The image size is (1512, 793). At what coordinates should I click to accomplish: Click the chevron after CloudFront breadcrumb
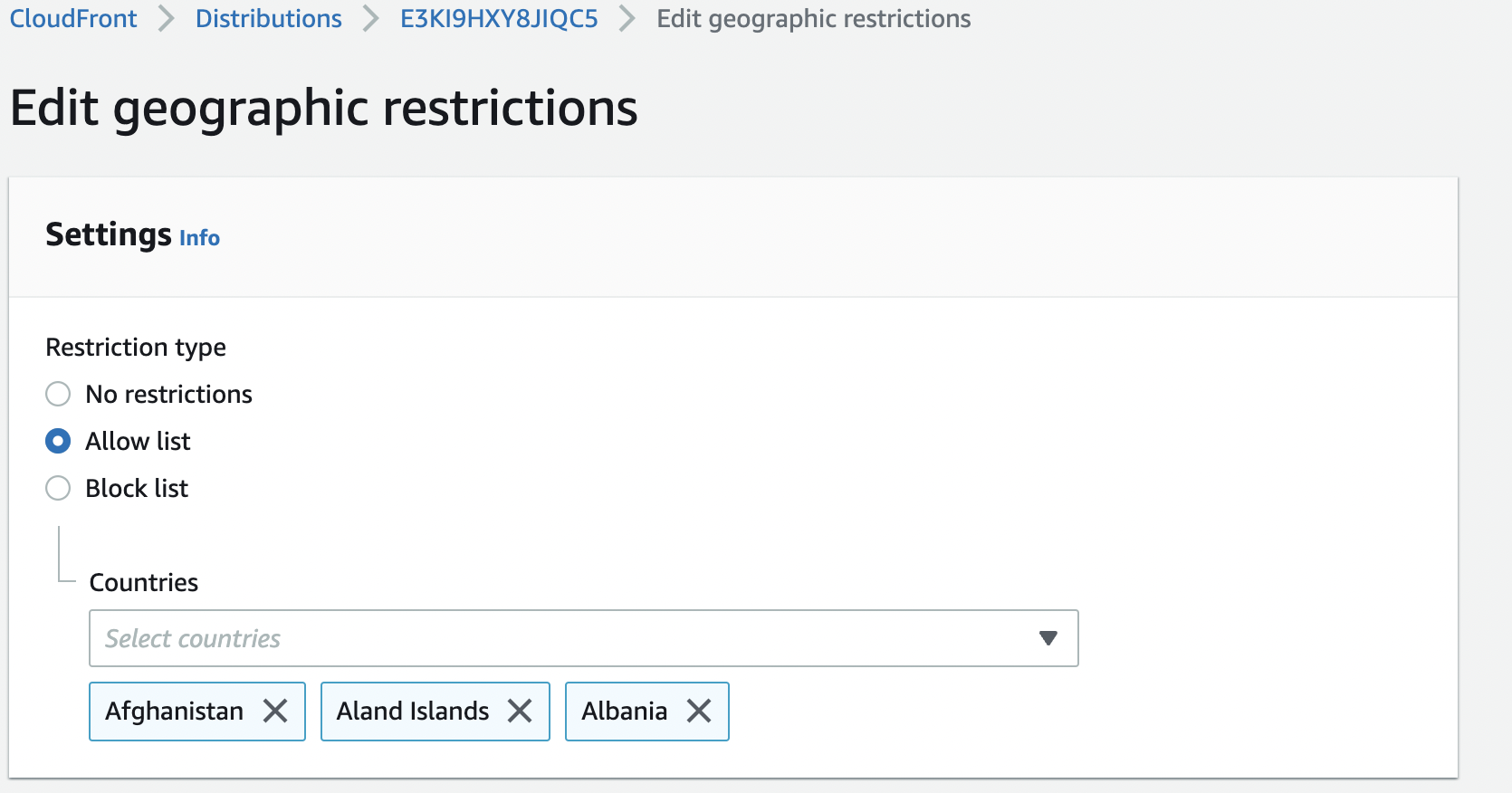(x=166, y=19)
